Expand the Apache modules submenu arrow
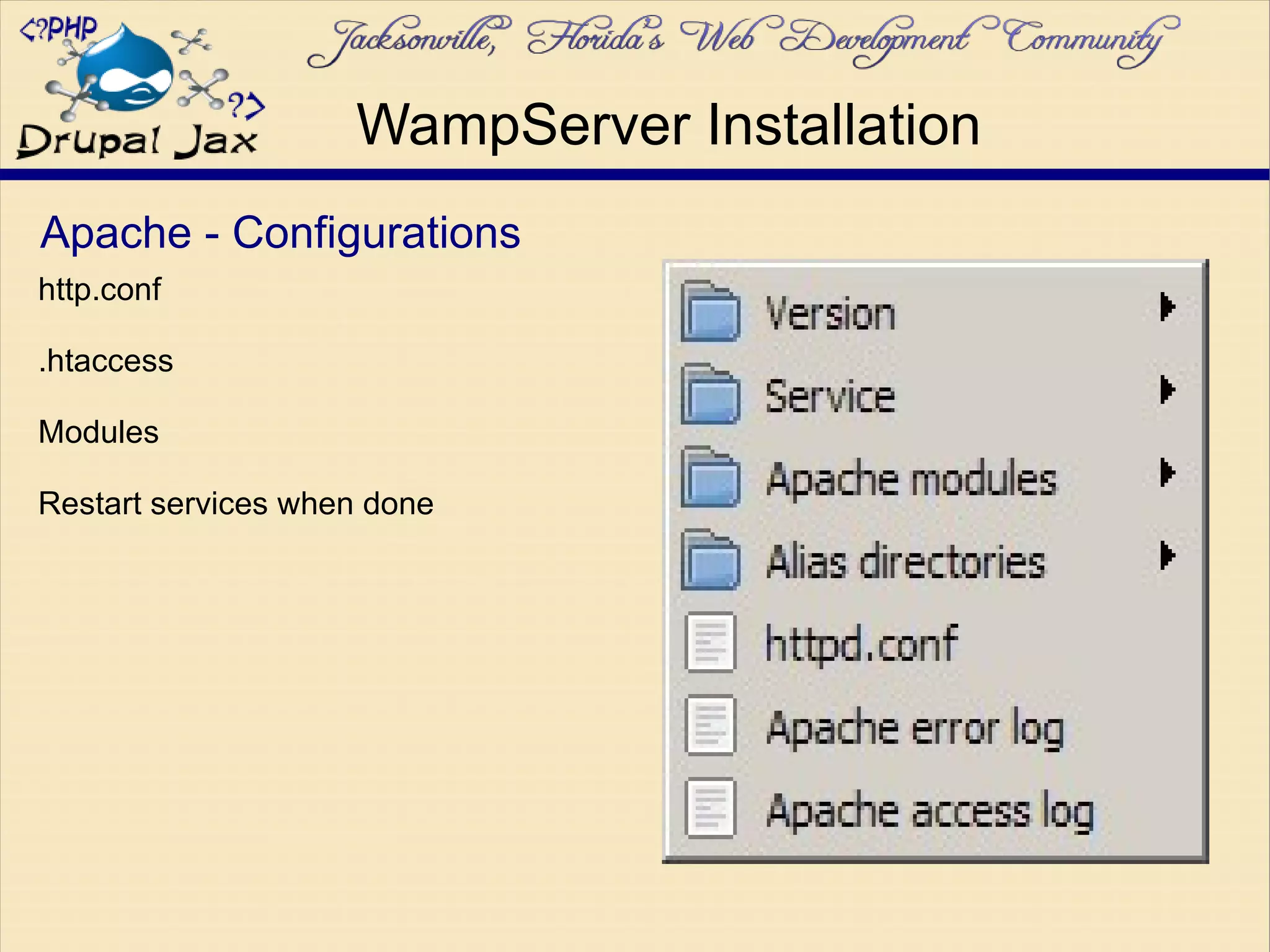Screen dimensions: 1270x952 coord(1167,473)
